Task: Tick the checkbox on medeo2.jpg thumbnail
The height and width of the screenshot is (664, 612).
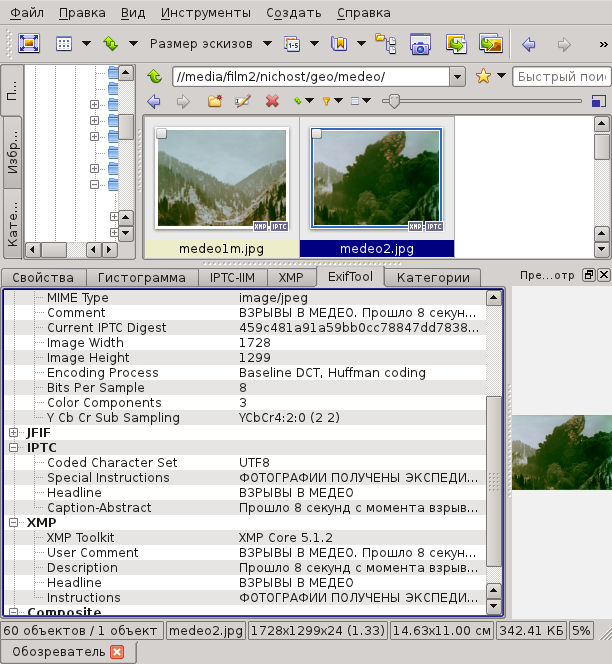Action: click(x=316, y=134)
